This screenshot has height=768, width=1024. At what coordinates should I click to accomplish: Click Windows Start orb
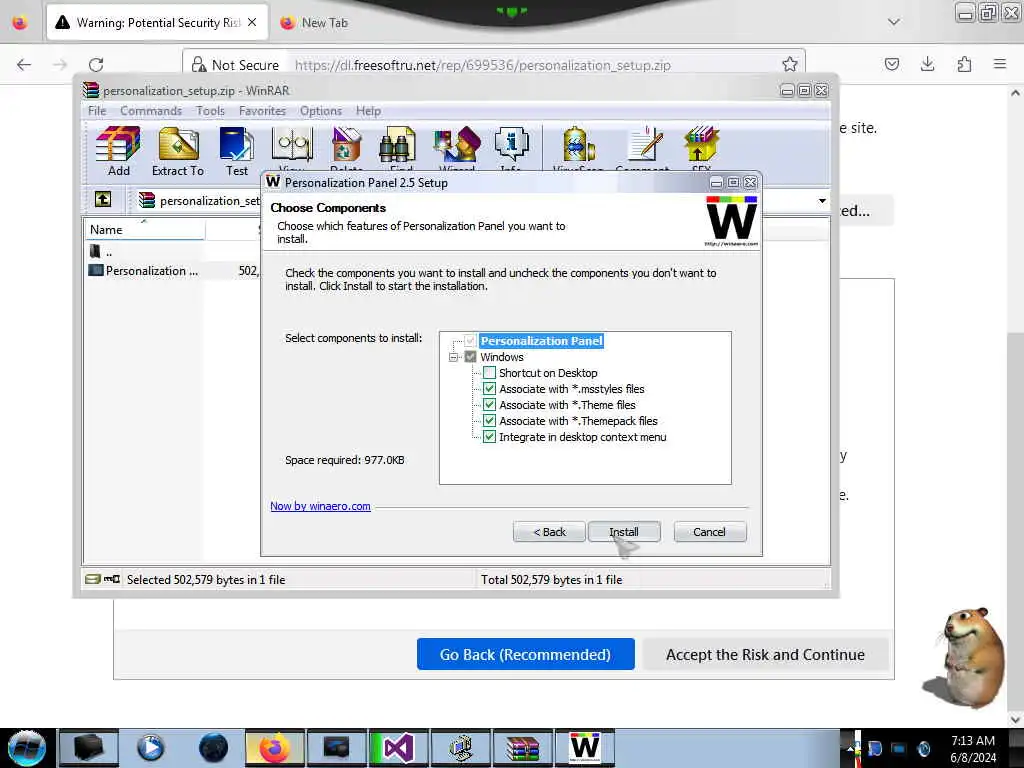click(x=27, y=748)
